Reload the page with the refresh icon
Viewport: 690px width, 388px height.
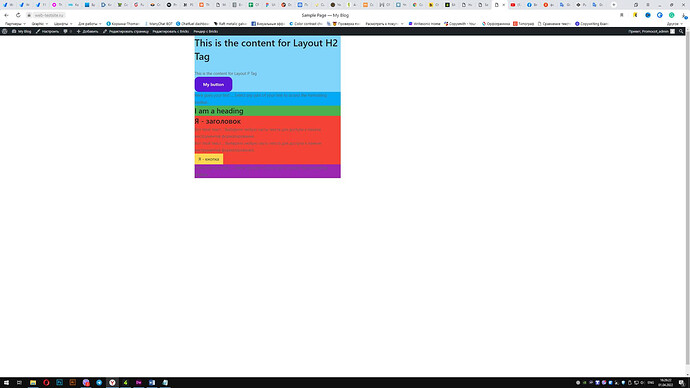18,15
